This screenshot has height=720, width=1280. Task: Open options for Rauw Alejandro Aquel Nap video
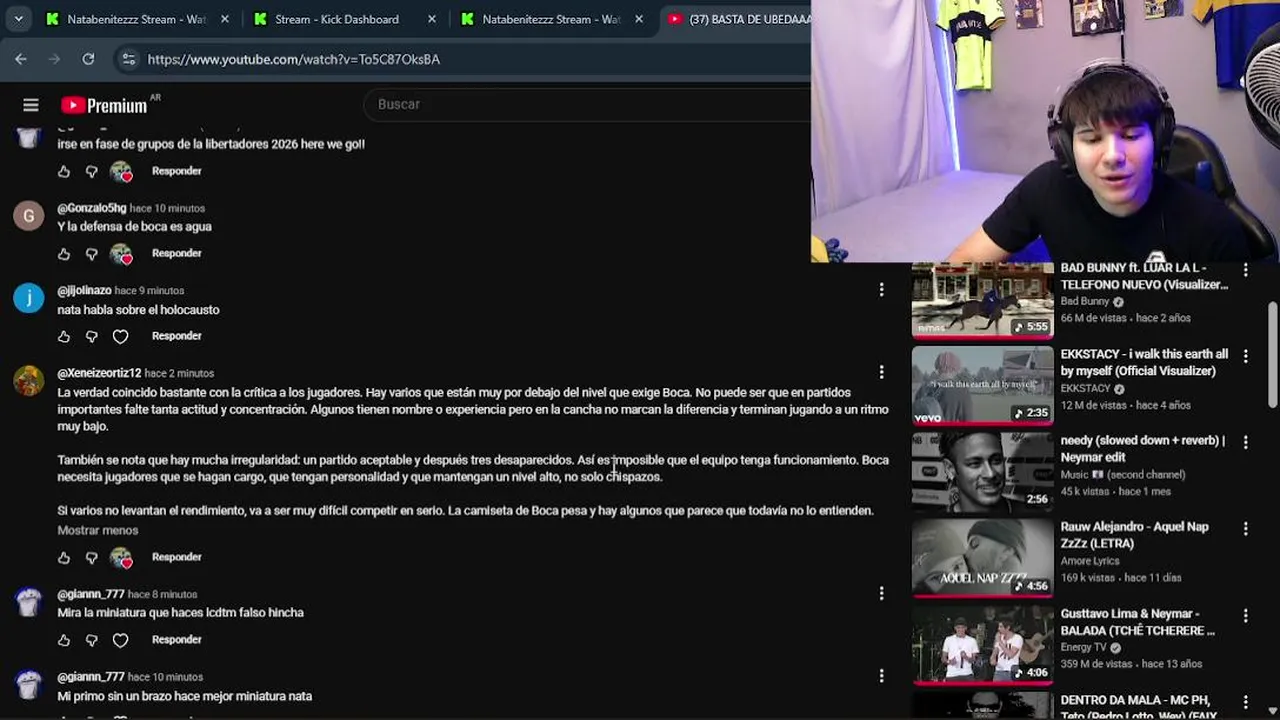[1245, 528]
